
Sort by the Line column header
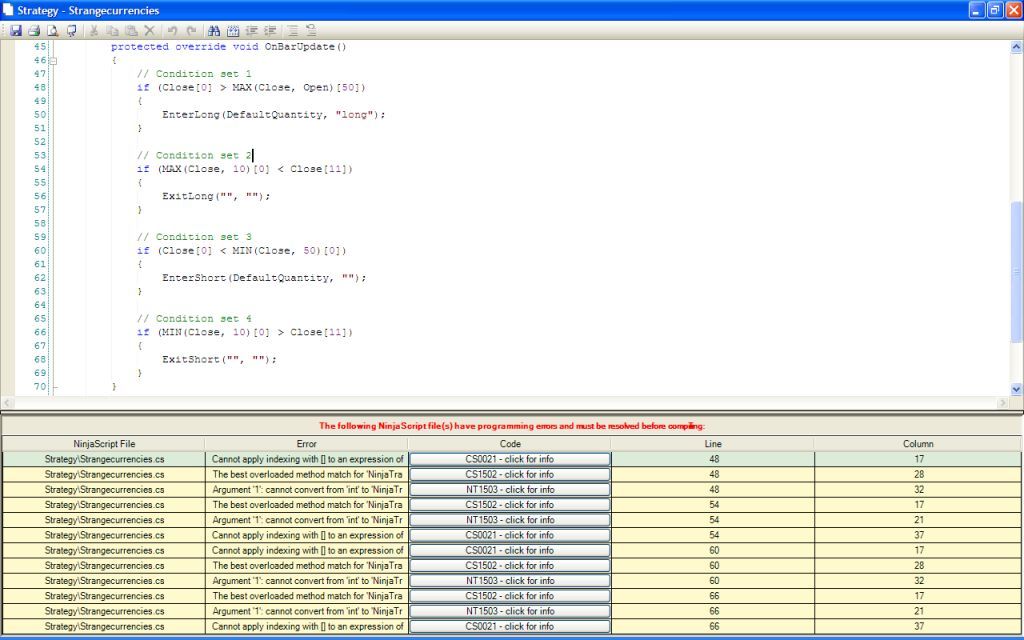[x=713, y=443]
